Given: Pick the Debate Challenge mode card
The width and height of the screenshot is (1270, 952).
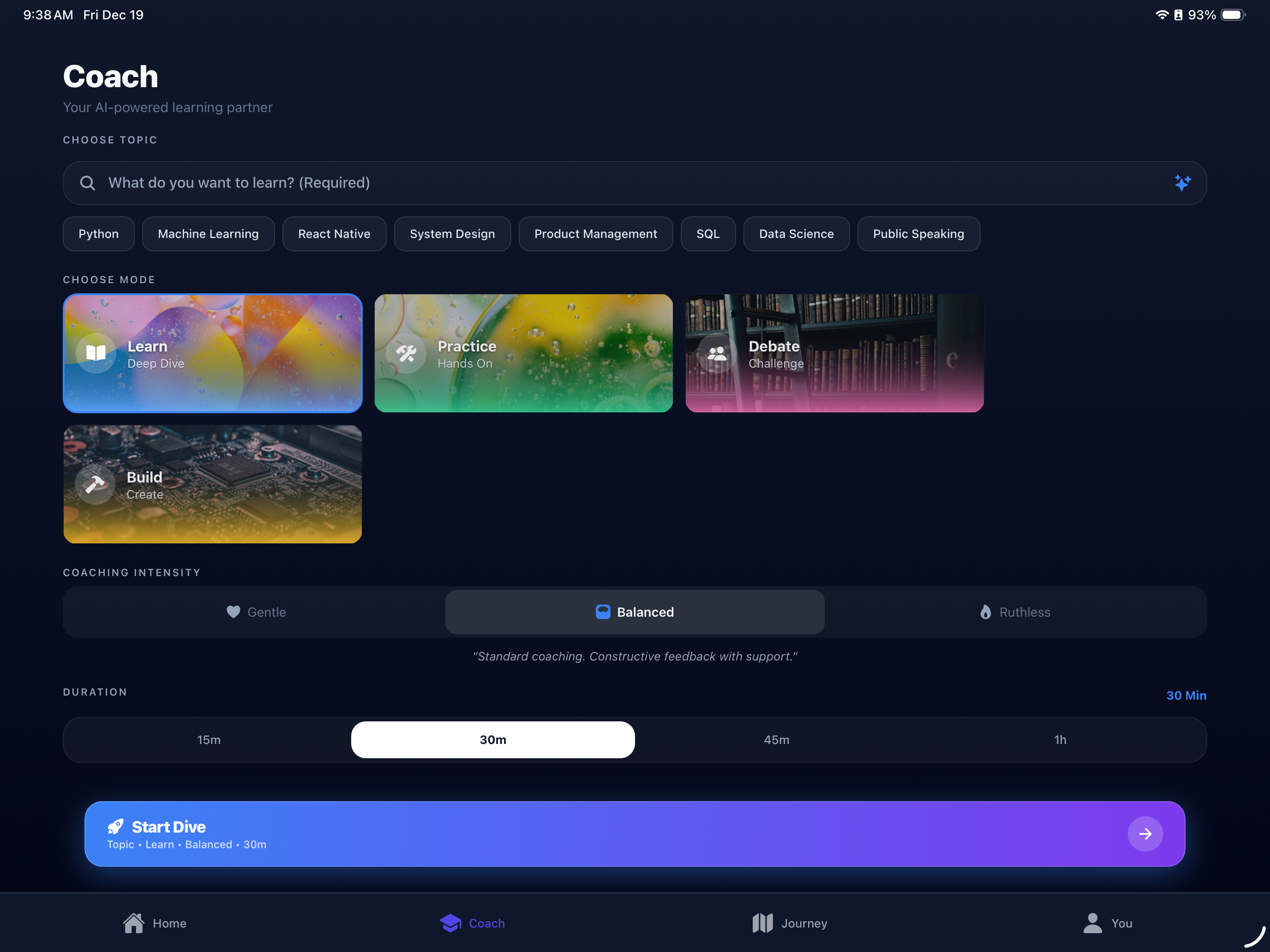Looking at the screenshot, I should [834, 353].
